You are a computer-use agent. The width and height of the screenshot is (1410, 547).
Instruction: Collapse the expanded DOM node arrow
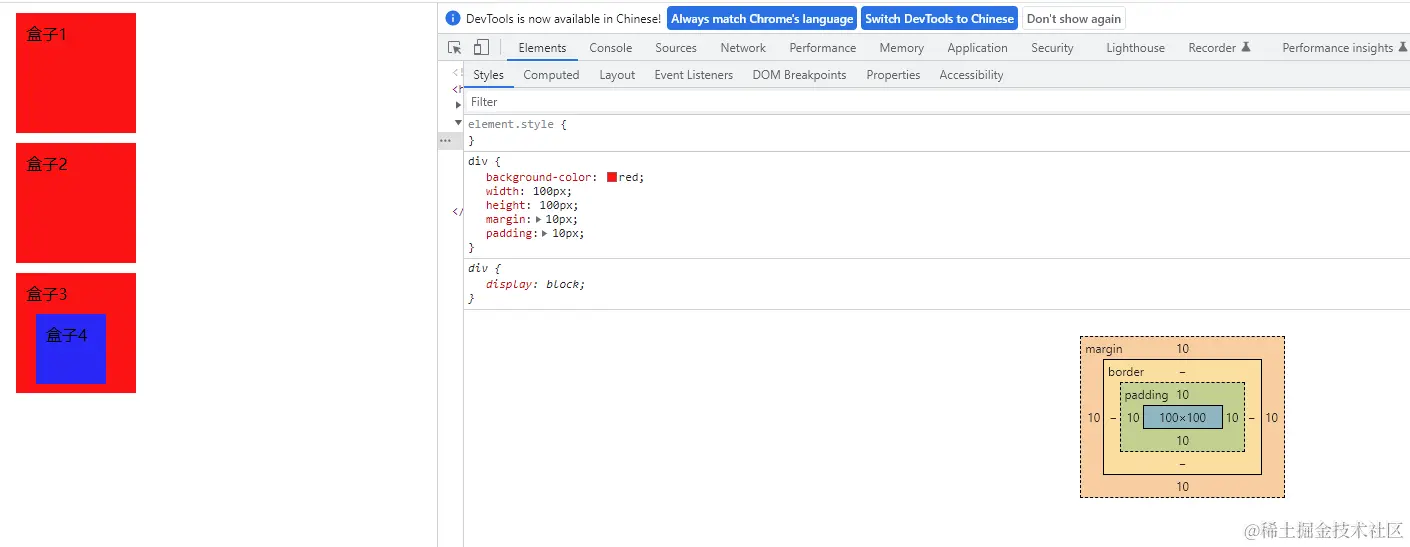(x=458, y=122)
